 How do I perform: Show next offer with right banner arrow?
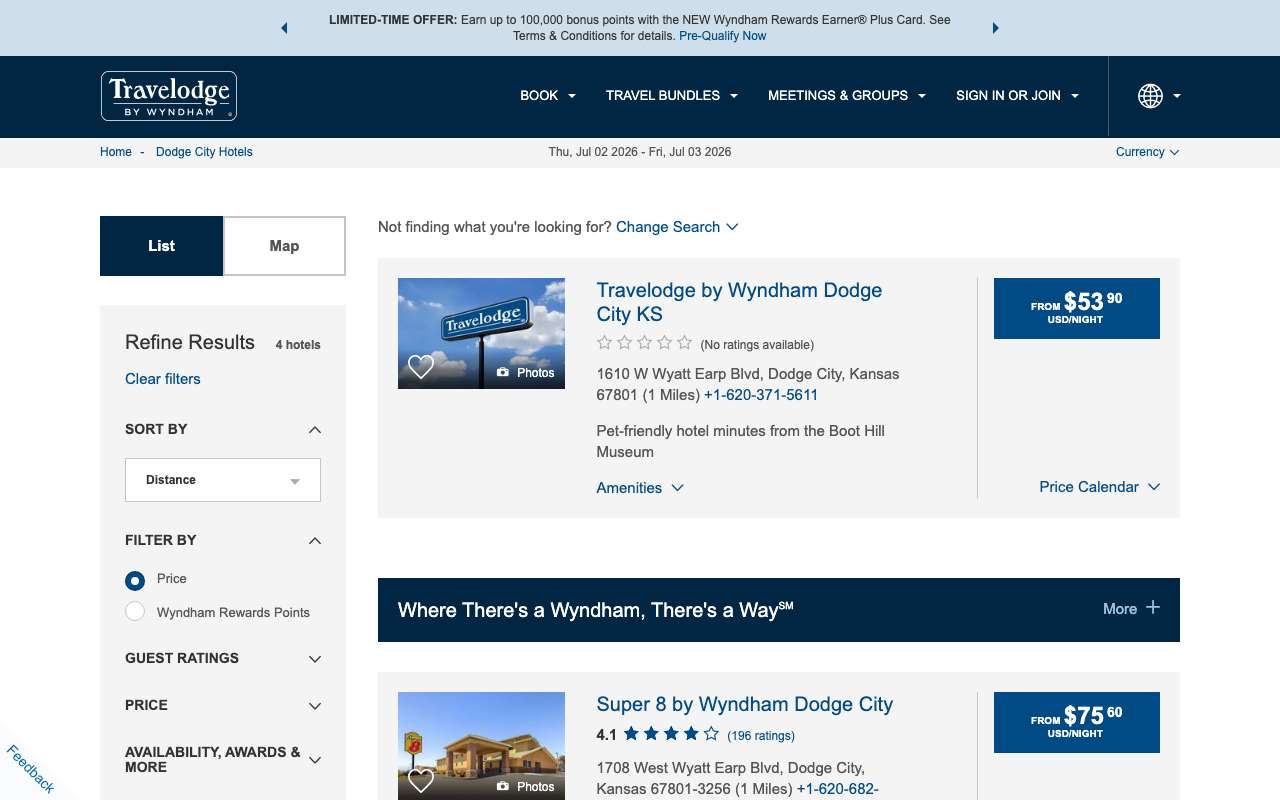[995, 28]
